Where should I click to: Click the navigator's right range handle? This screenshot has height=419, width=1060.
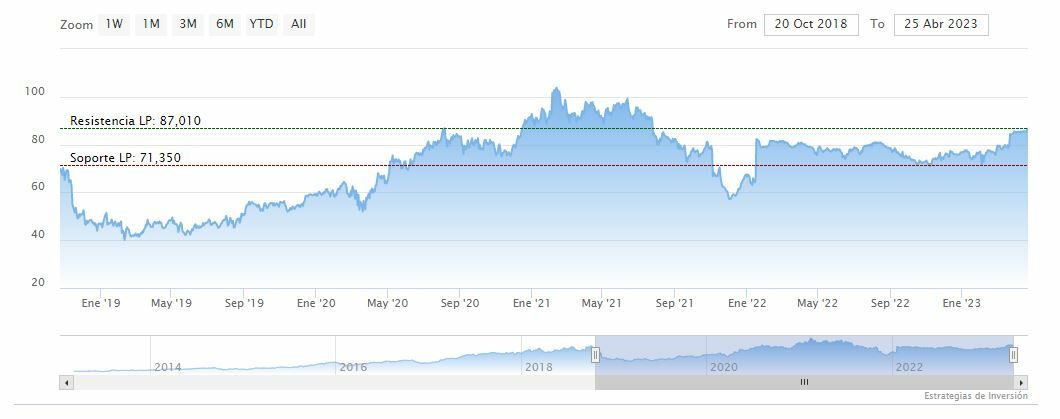point(1013,355)
